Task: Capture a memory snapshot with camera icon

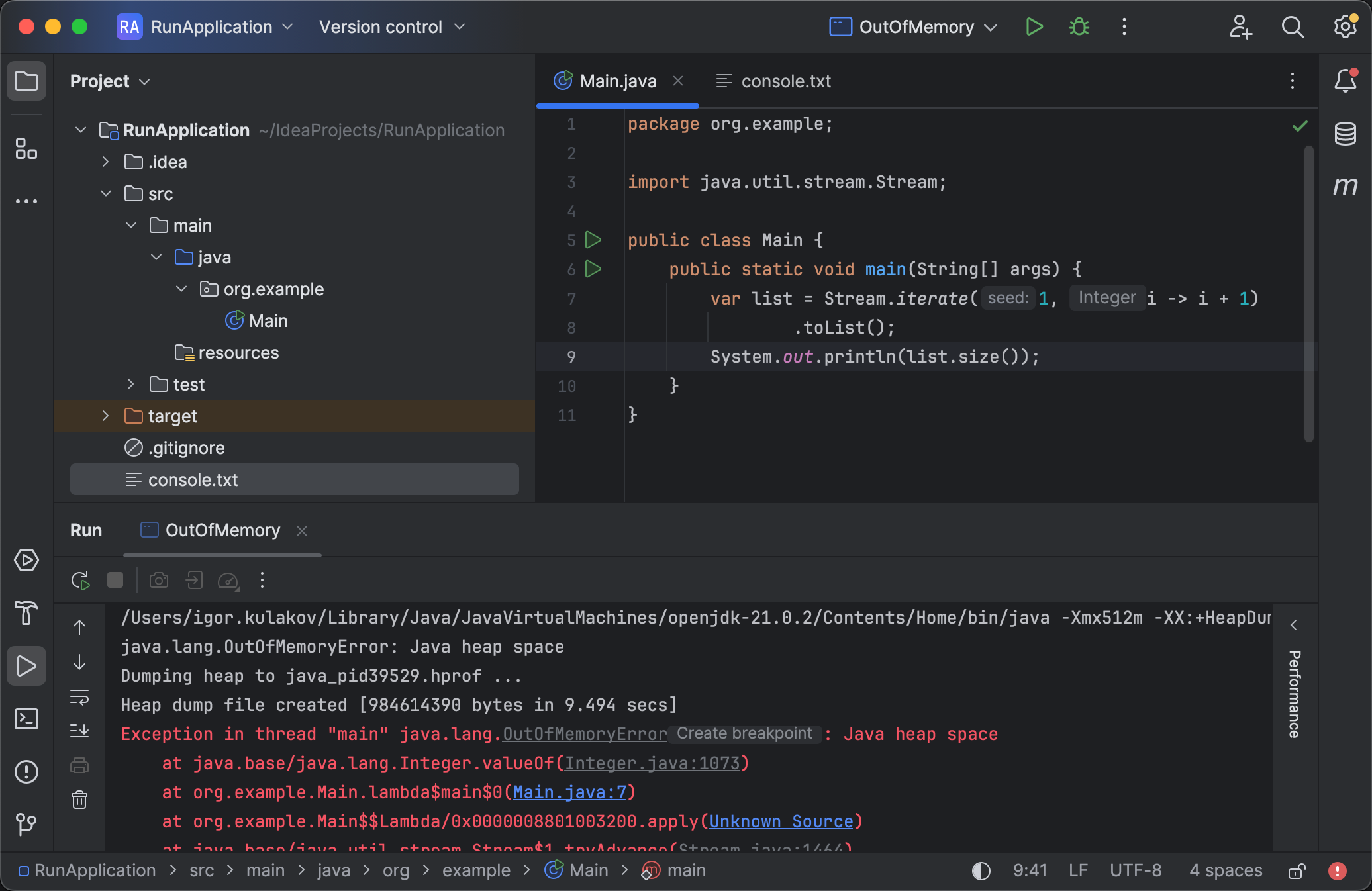Action: pos(158,581)
